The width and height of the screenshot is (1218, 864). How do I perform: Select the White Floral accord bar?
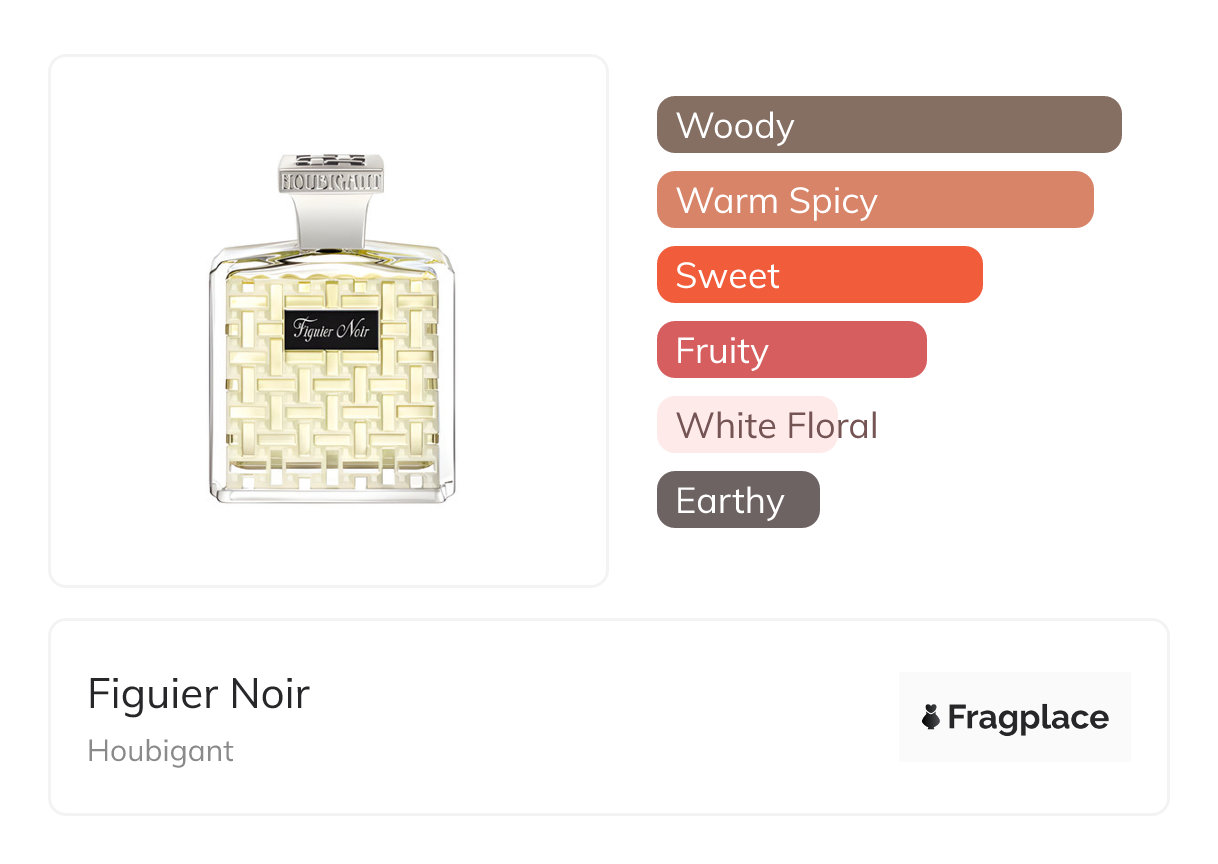[x=745, y=425]
